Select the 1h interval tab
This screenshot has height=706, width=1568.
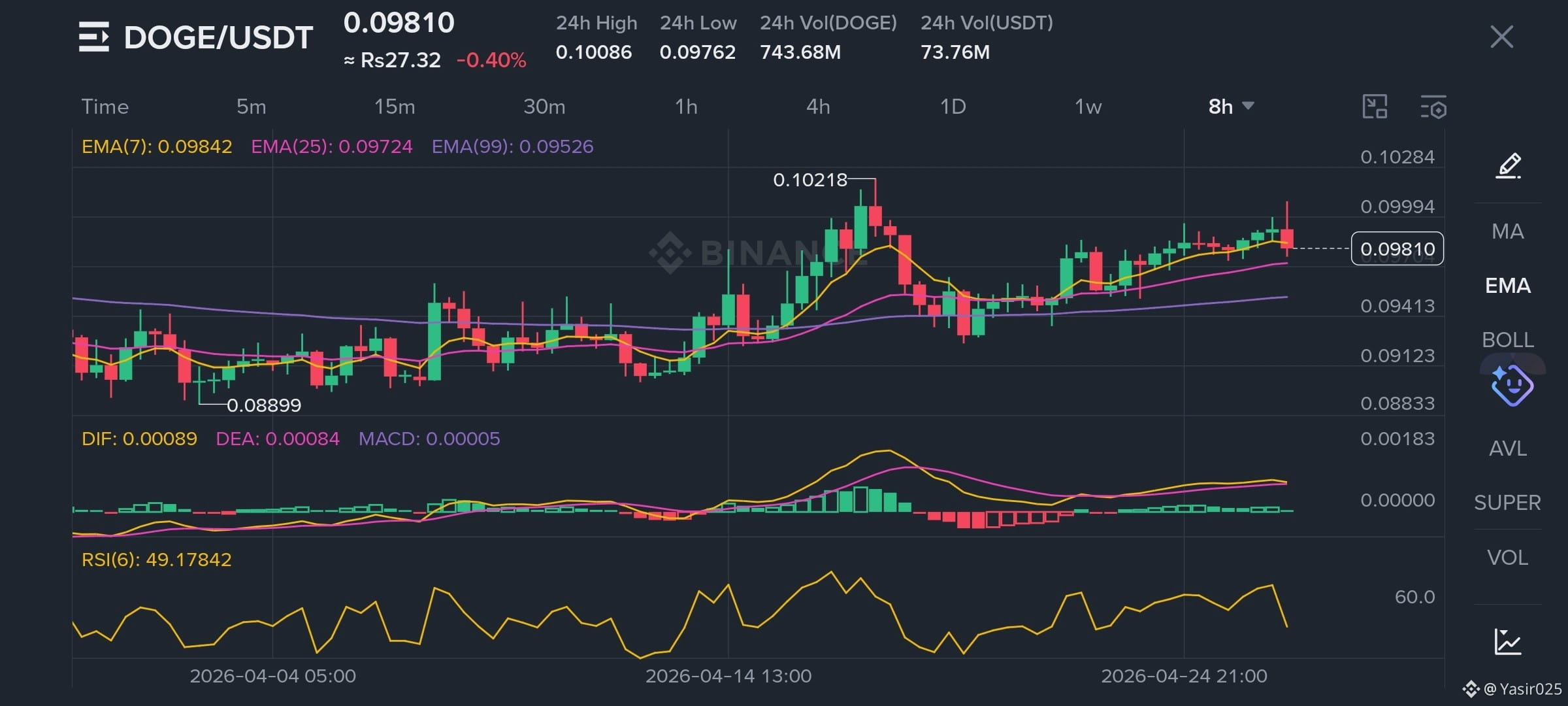686,107
